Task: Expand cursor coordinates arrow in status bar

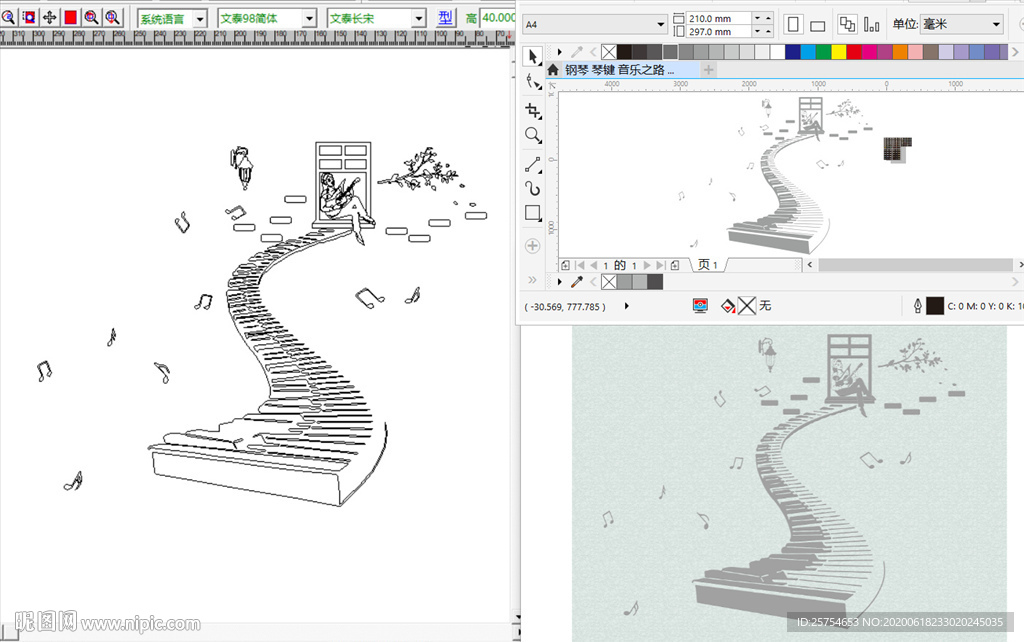Action: coord(626,306)
